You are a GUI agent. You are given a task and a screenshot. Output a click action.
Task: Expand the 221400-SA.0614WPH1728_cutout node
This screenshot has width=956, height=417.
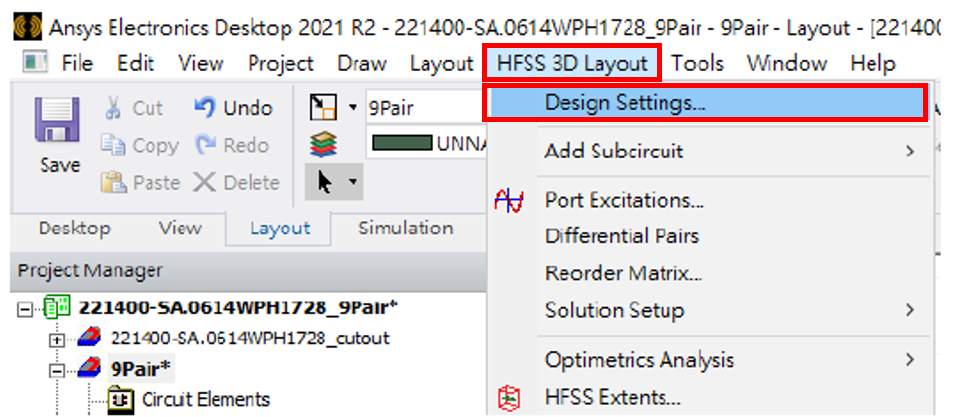pyautogui.click(x=57, y=340)
